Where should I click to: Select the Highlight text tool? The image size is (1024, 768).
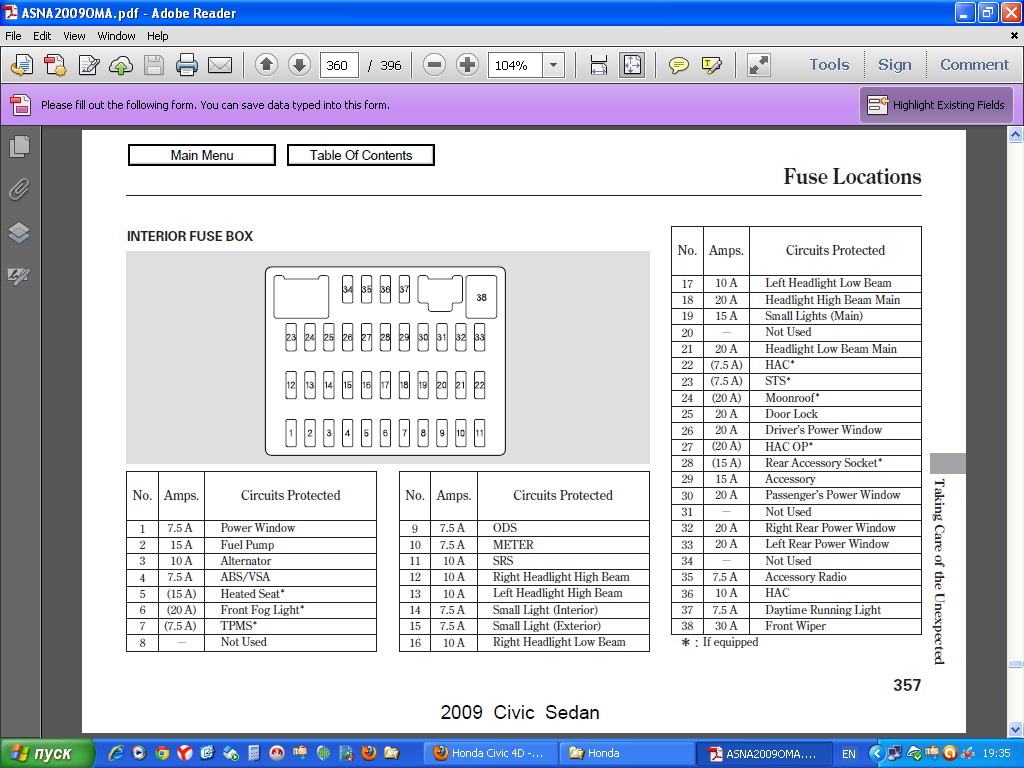(x=712, y=65)
